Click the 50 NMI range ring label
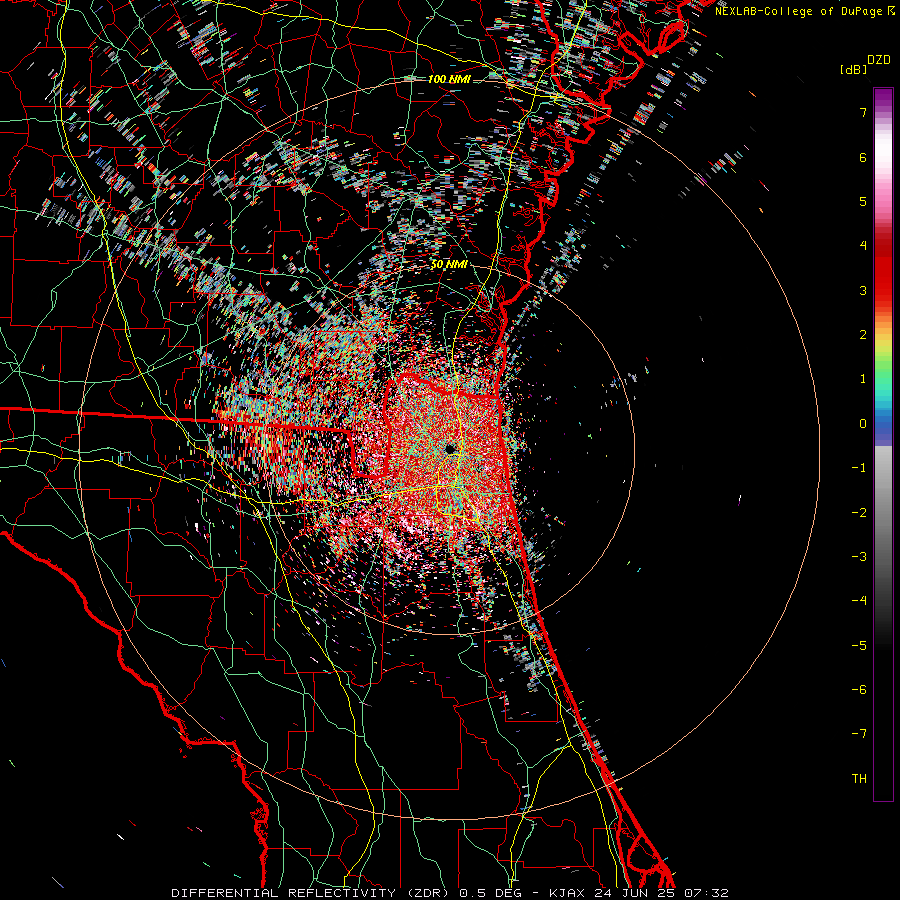The image size is (900, 900). pyautogui.click(x=449, y=265)
